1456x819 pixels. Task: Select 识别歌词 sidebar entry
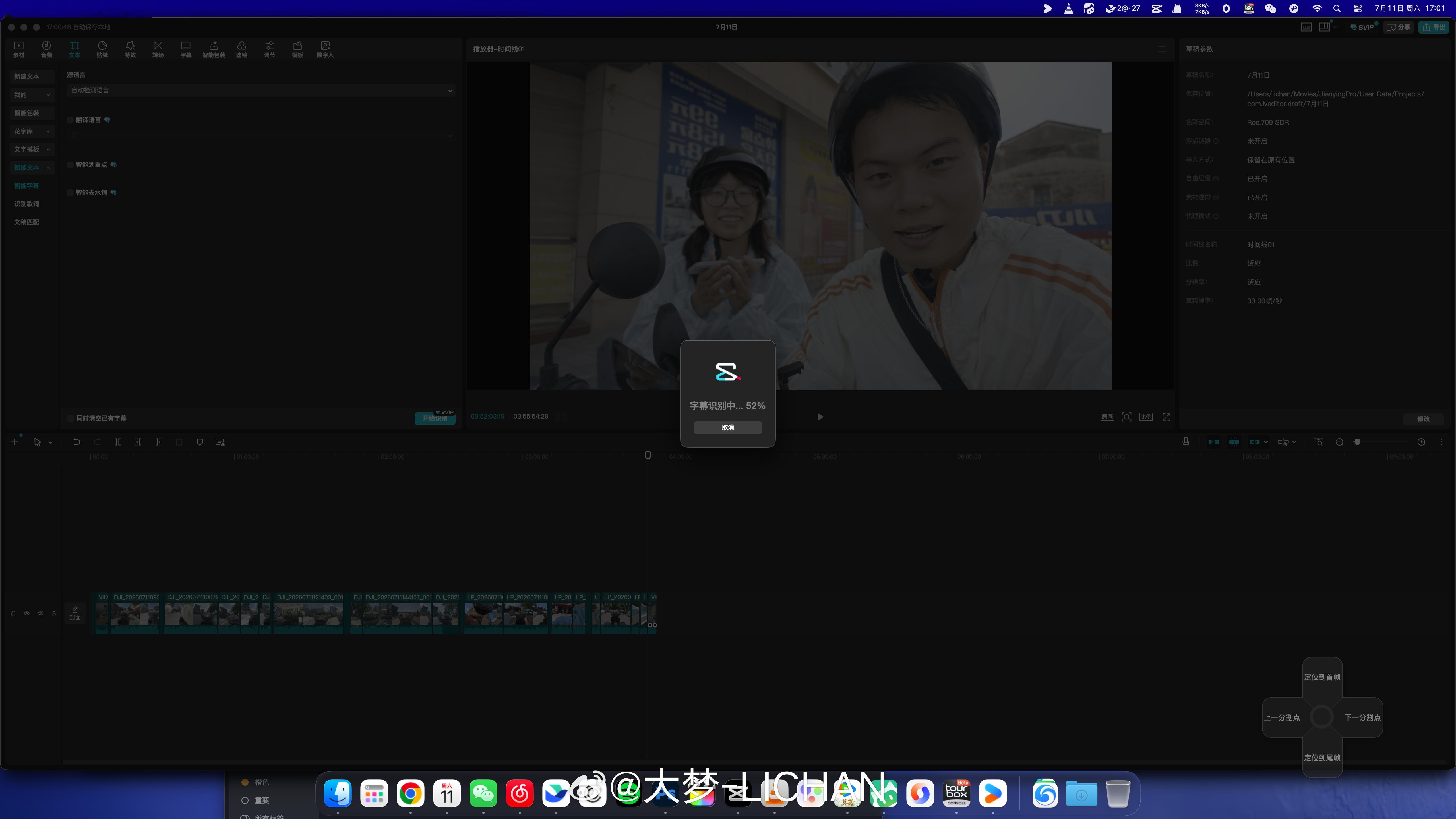click(26, 204)
